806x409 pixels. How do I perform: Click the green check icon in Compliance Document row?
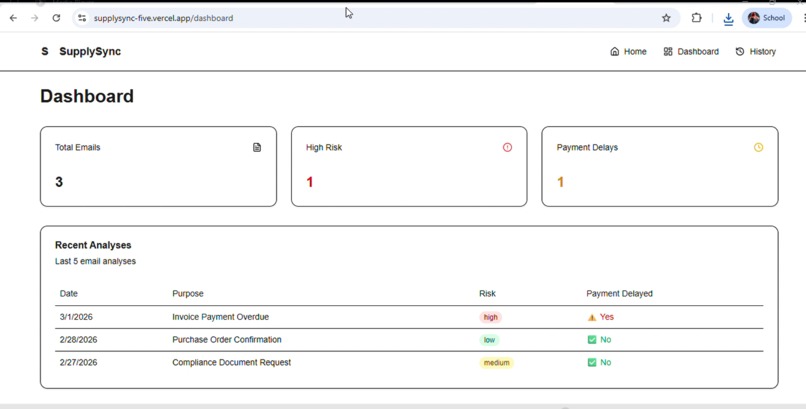coord(592,362)
